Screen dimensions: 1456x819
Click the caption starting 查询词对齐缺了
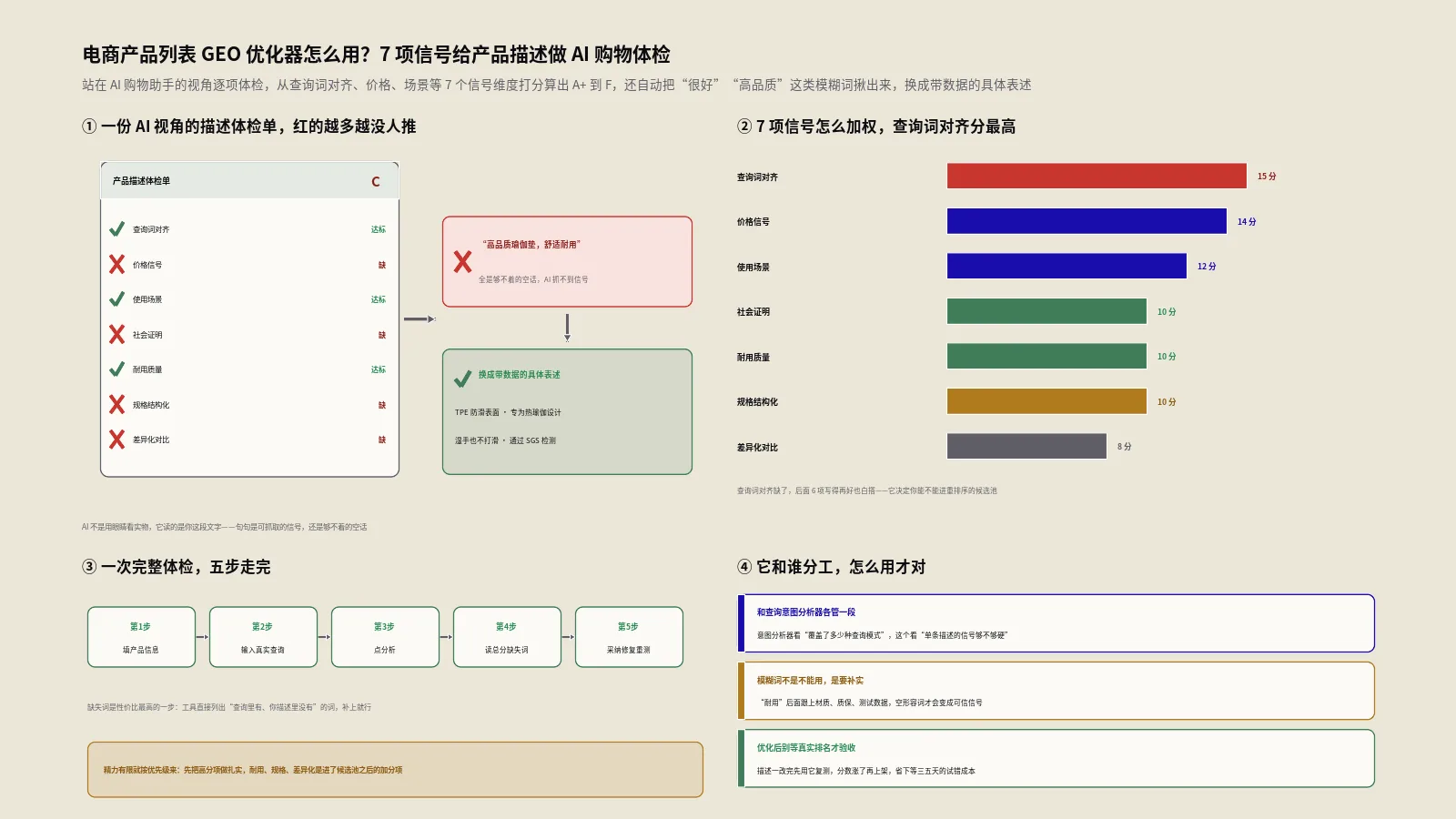(x=866, y=490)
